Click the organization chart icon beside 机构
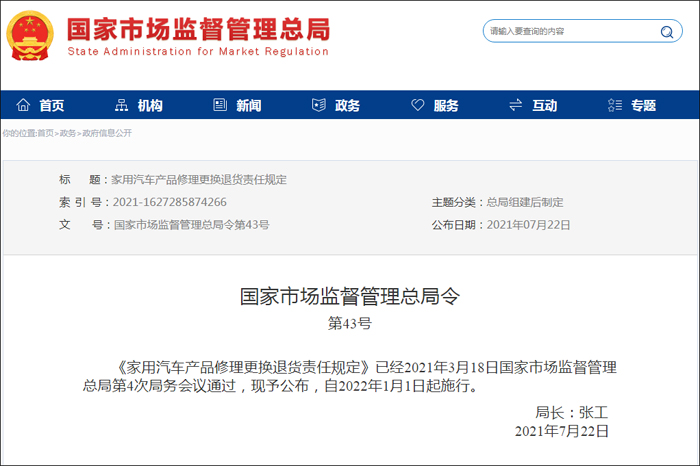 pos(121,105)
